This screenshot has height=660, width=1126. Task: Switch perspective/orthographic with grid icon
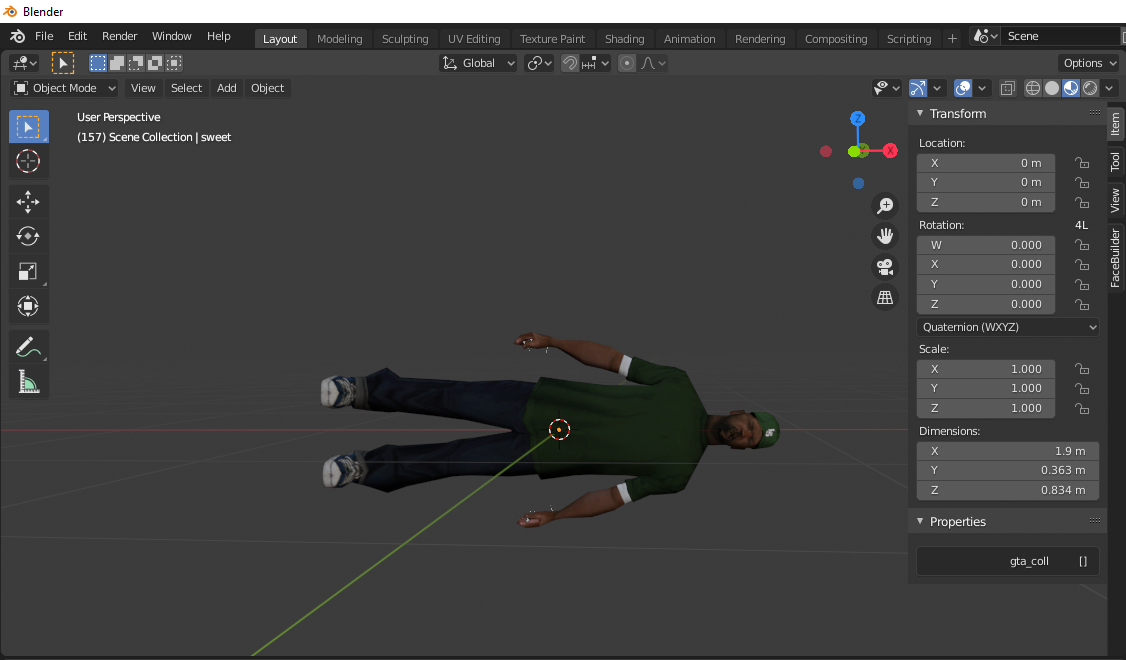(885, 297)
